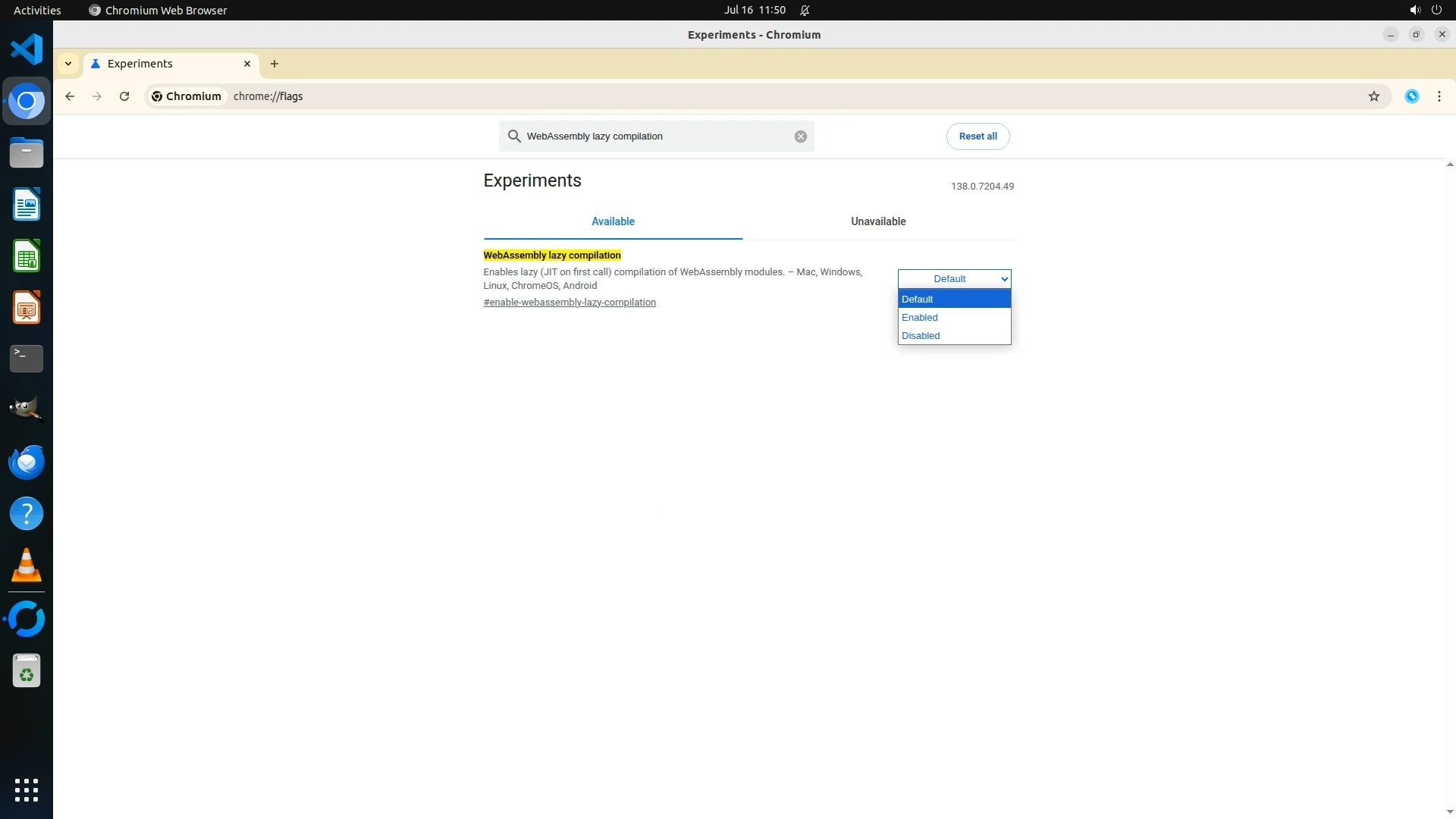Viewport: 1456px width, 819px height.
Task: Open a new tab with plus icon
Action: point(275,64)
